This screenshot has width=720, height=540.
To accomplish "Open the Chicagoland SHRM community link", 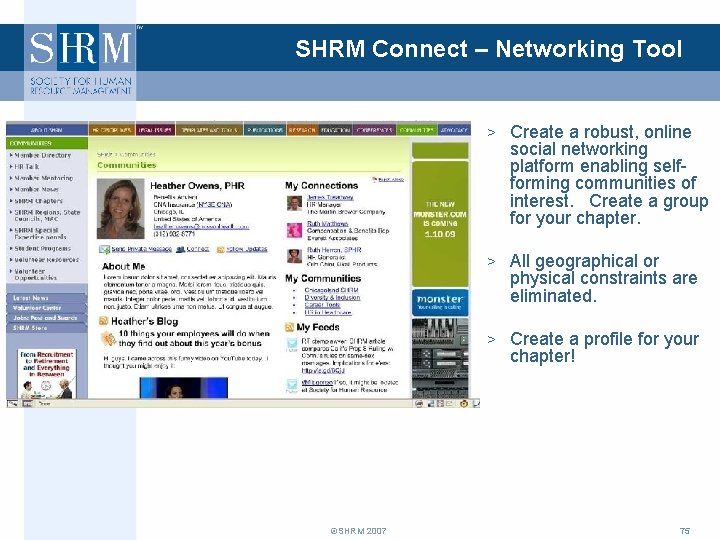I will [x=331, y=290].
